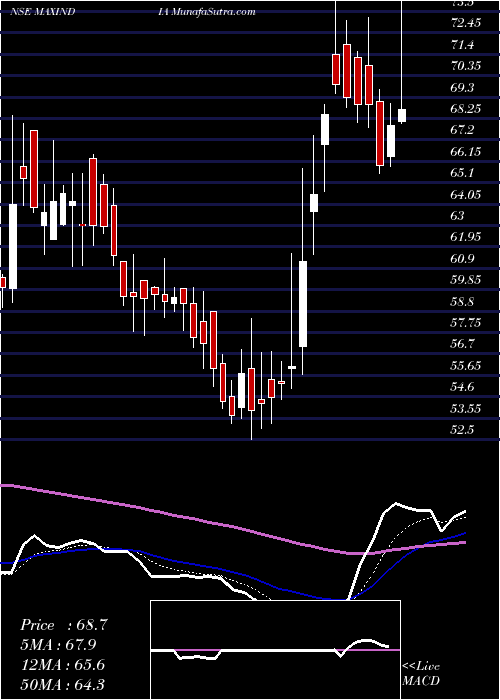Click the 52.5 price axis label
The width and height of the screenshot is (500, 700).
(x=463, y=429)
